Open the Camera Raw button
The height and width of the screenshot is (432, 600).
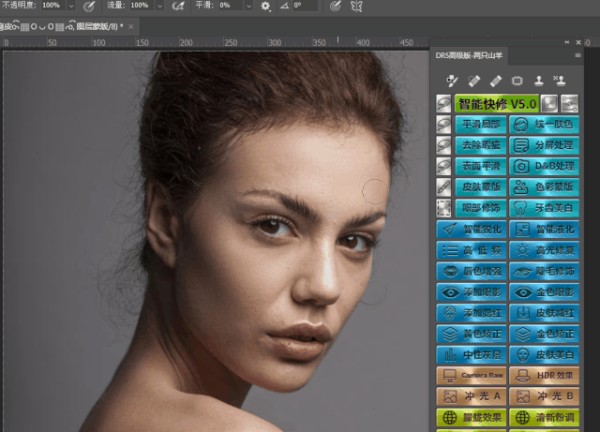[x=471, y=376]
